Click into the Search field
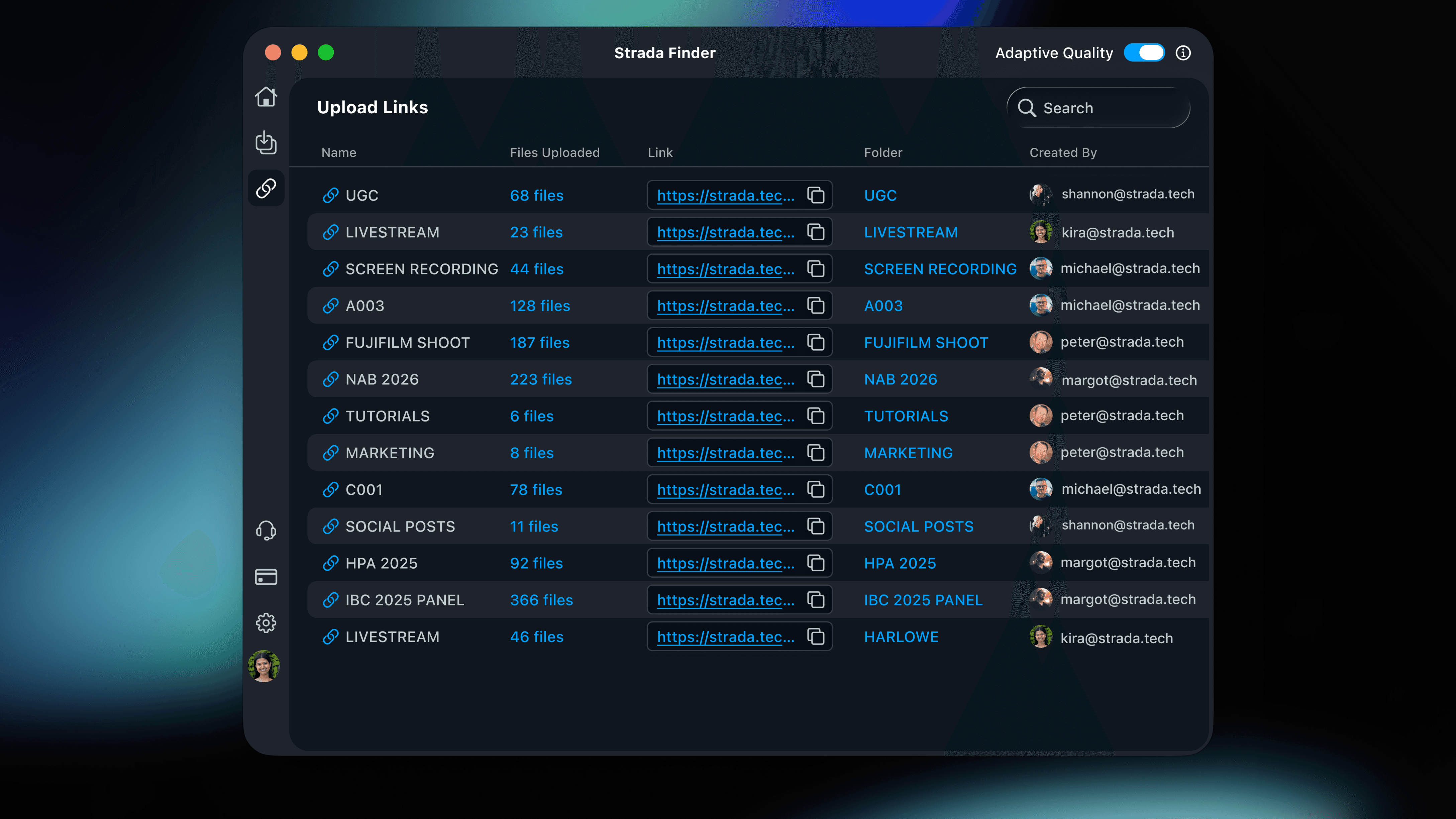This screenshot has width=1456, height=819. tap(1098, 108)
